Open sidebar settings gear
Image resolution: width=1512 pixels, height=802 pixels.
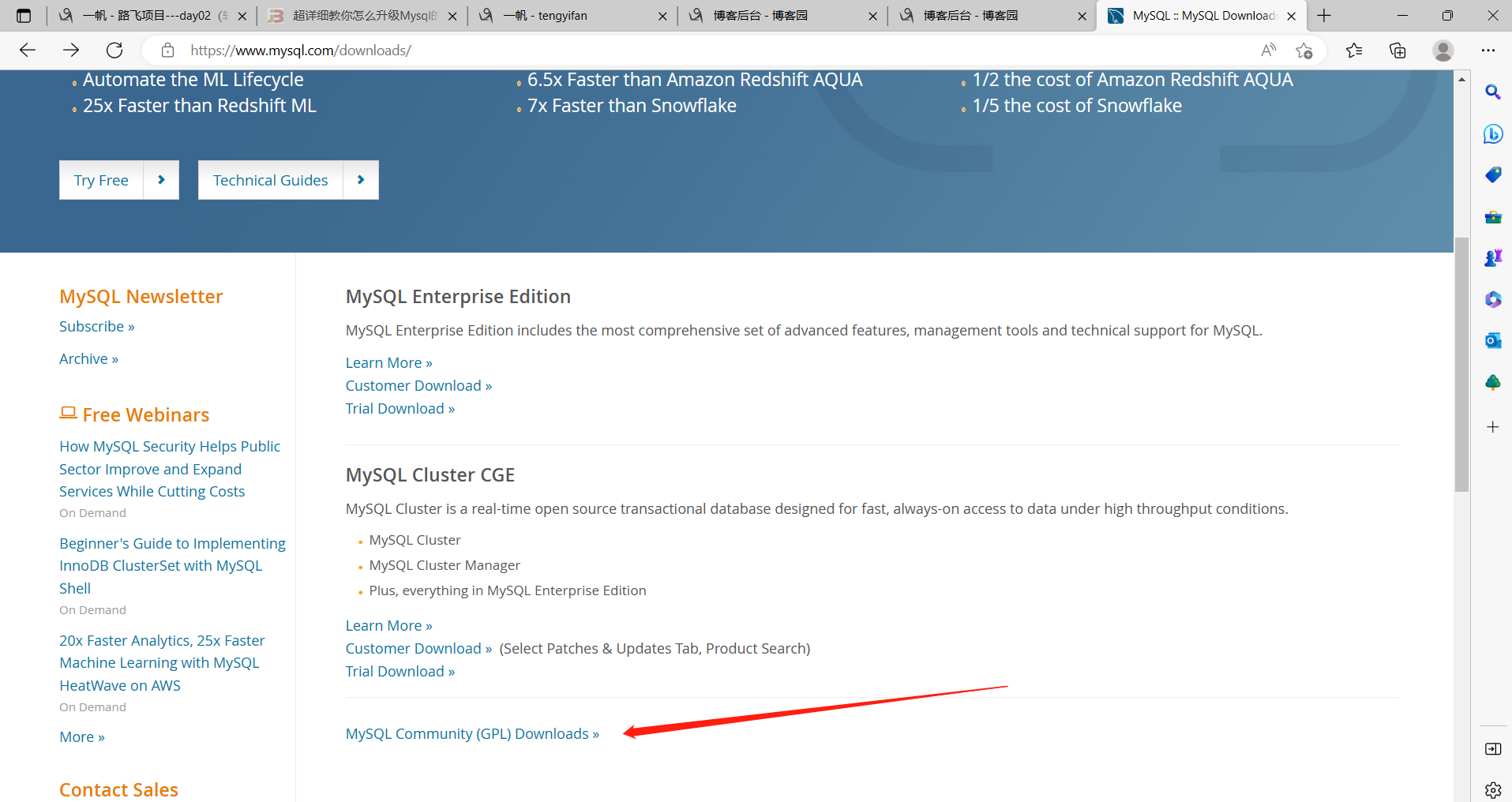[1492, 789]
